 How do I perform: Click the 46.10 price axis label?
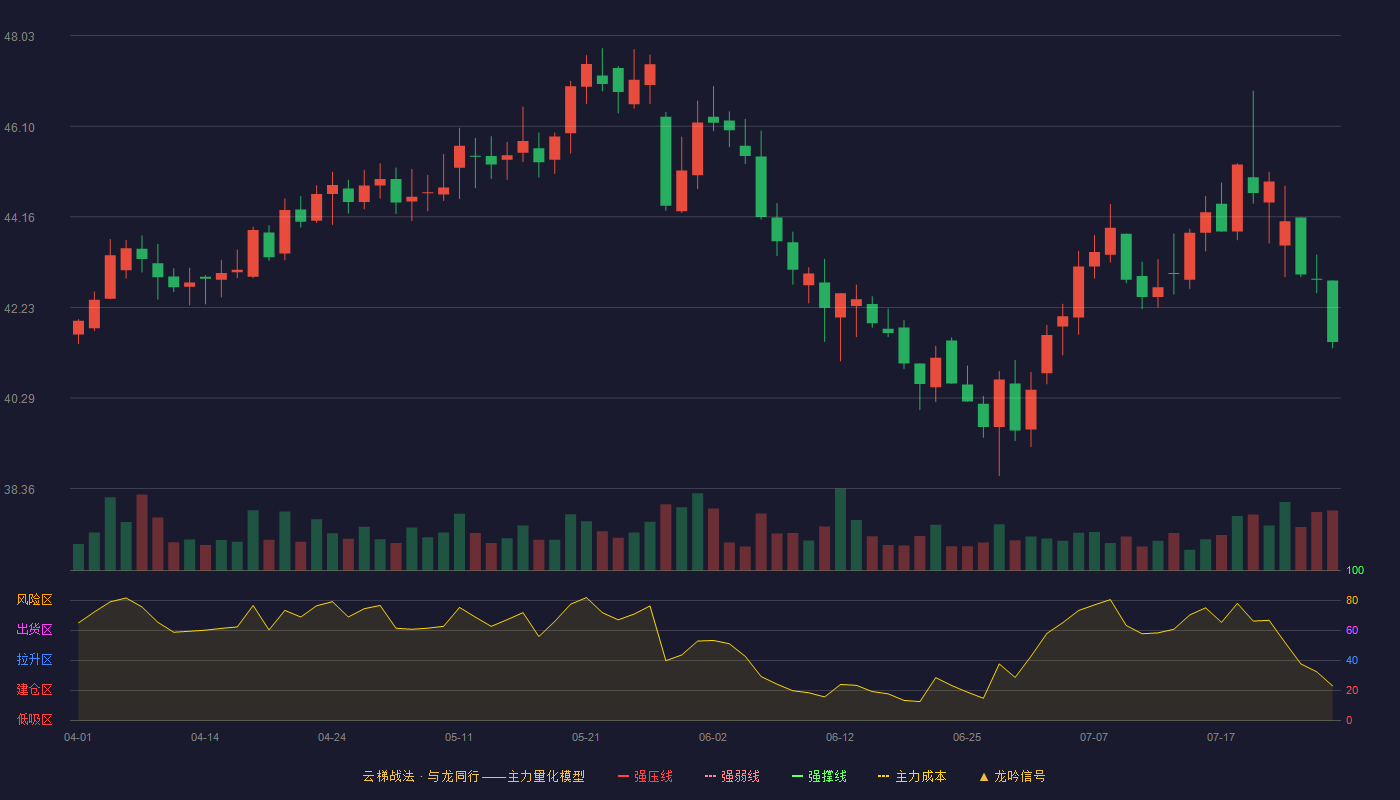pos(20,127)
